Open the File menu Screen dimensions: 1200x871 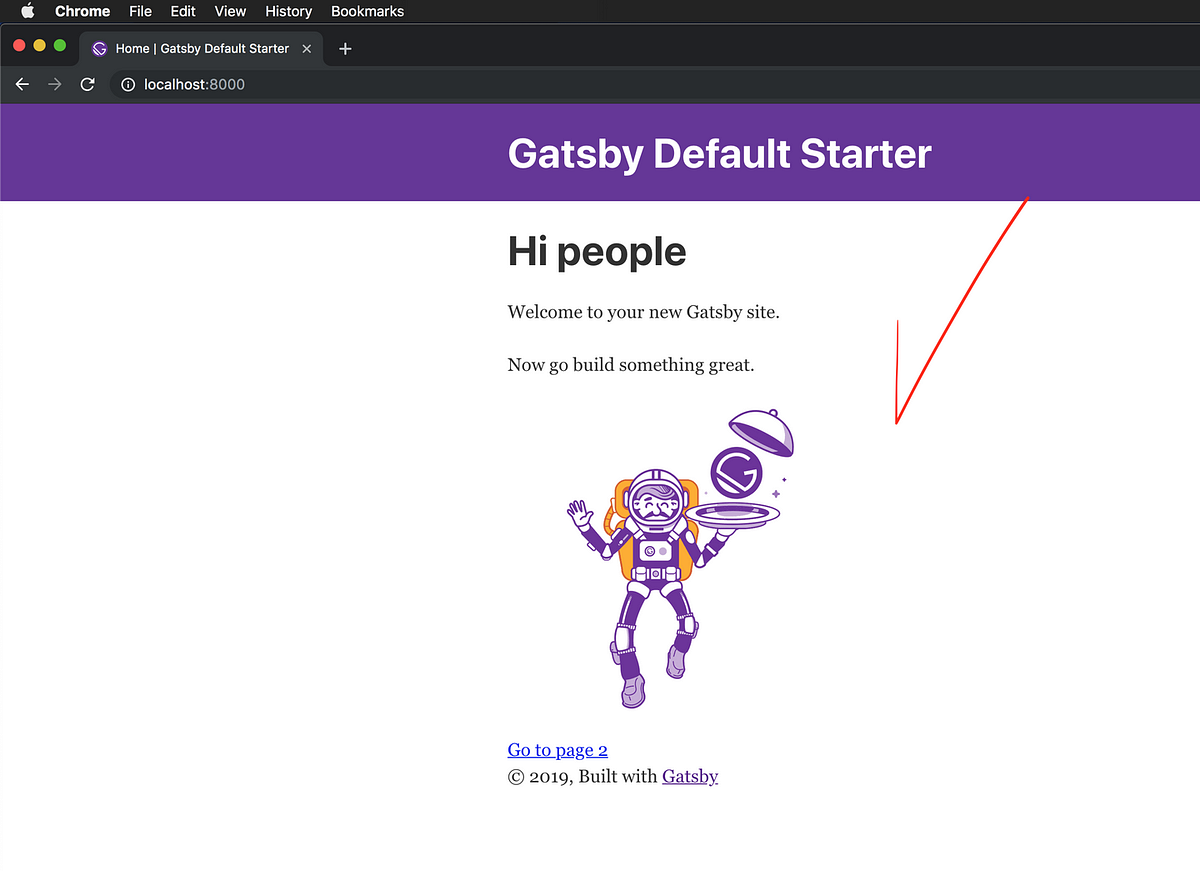(140, 11)
